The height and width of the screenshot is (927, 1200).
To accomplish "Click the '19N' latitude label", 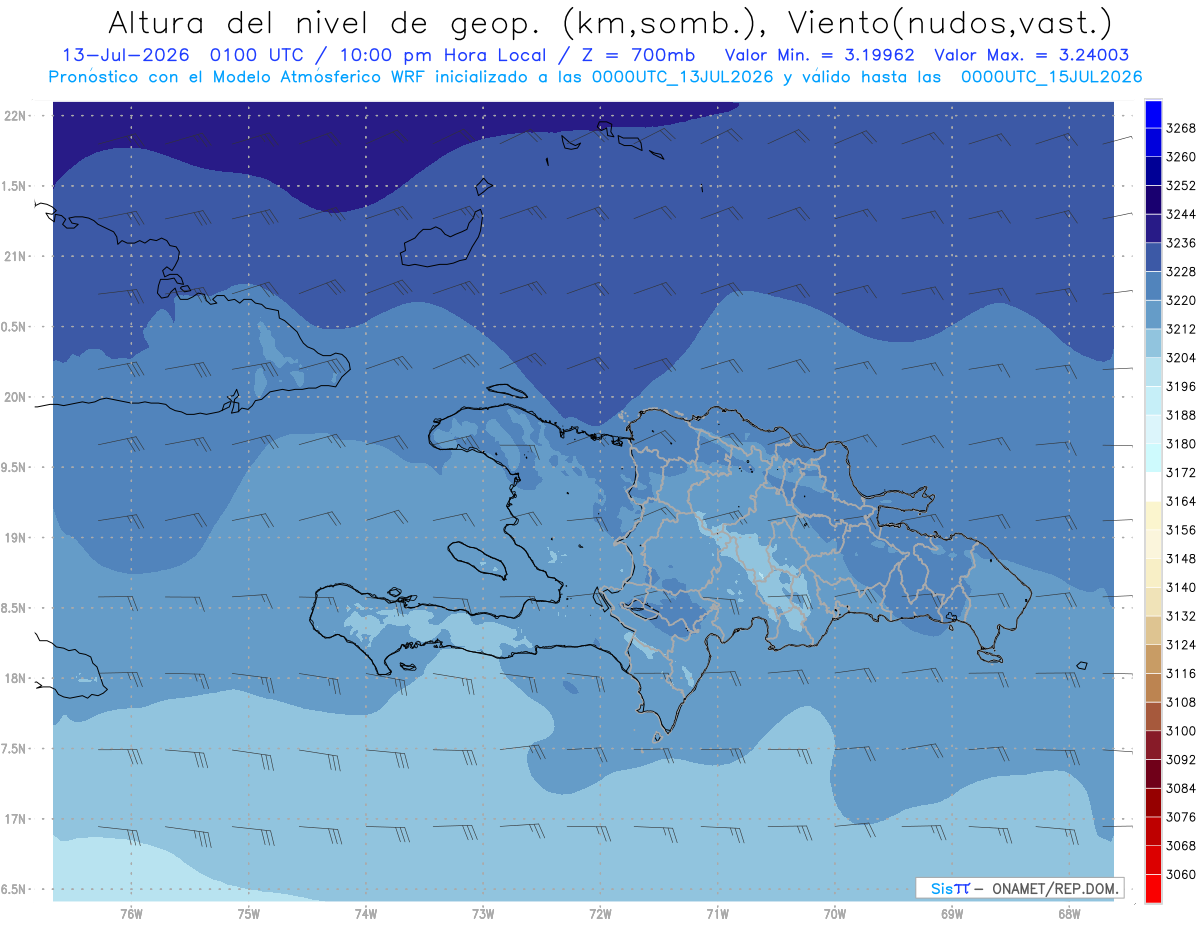I will [x=17, y=538].
